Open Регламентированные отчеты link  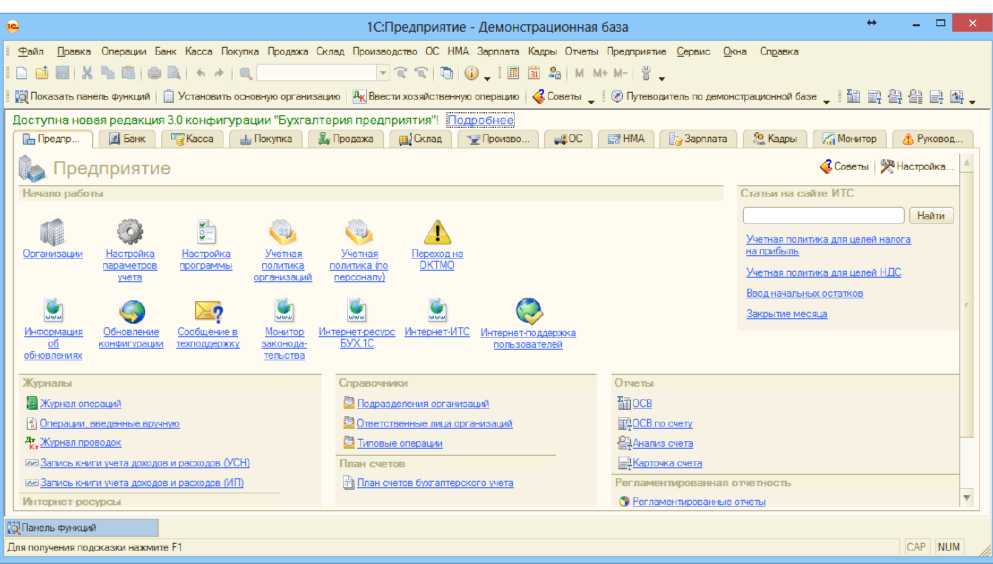tap(699, 502)
